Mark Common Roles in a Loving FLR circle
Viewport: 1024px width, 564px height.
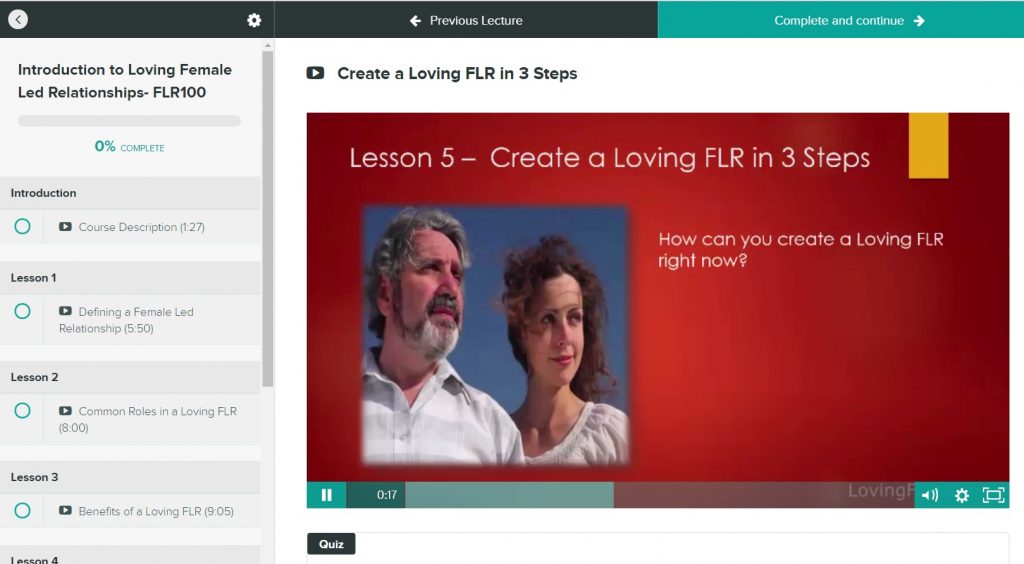22,411
